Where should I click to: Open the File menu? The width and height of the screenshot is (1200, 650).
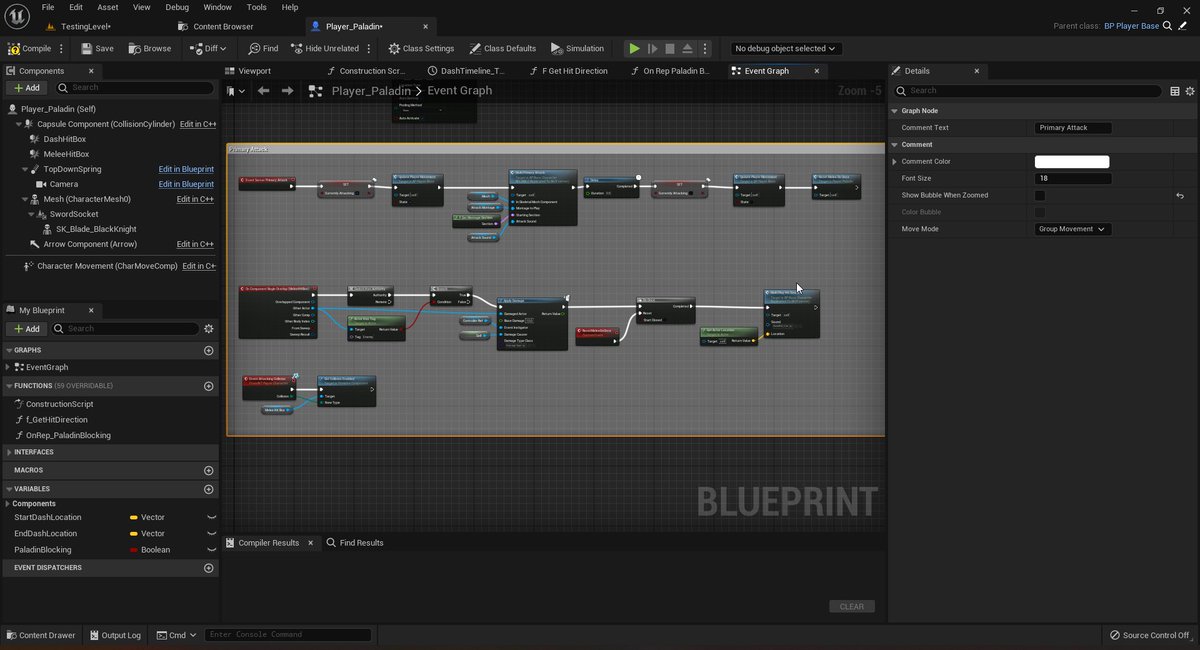click(48, 7)
